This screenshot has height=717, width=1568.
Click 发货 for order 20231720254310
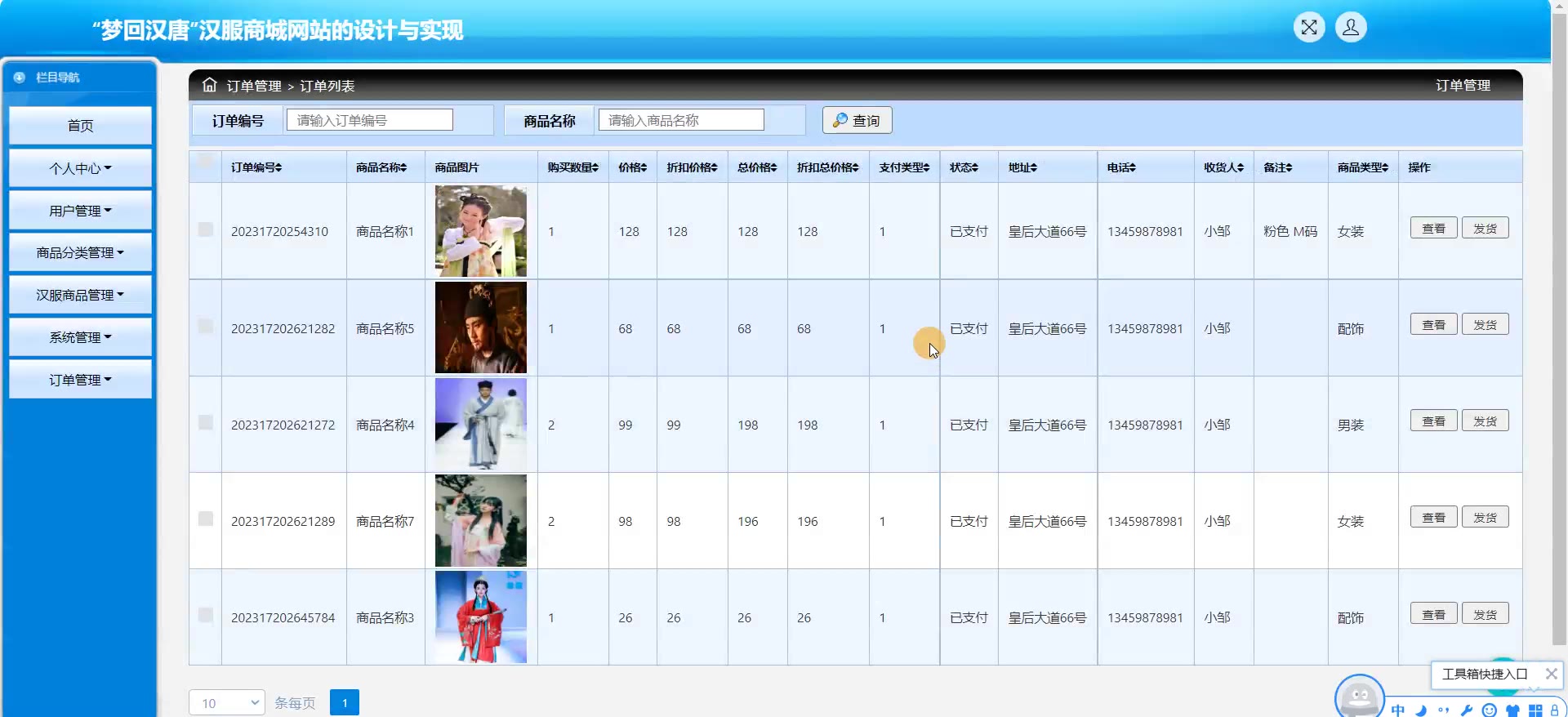1485,228
